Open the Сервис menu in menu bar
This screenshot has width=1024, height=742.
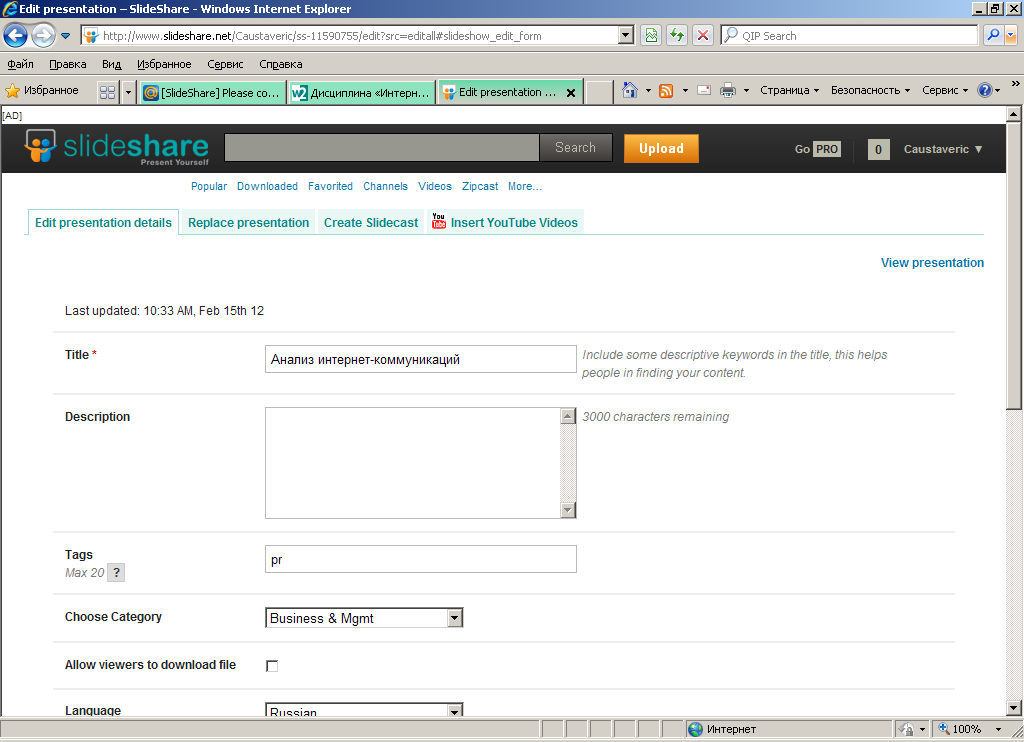(225, 64)
